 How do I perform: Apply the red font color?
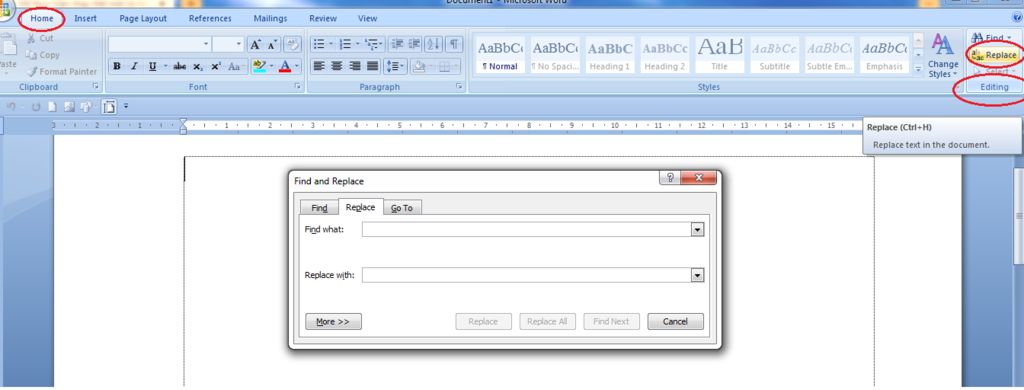285,66
